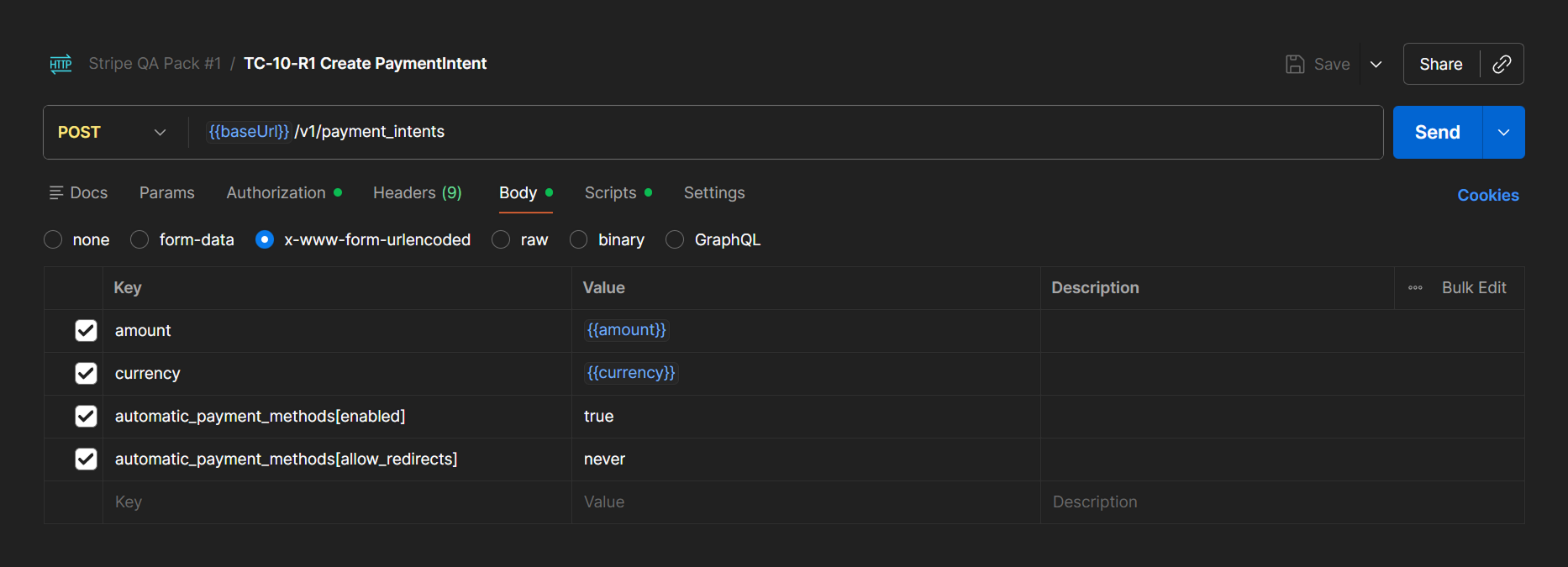The height and width of the screenshot is (567, 1568).
Task: Click the request title TC-10-R1 Create PaymentIntent
Action: click(365, 64)
